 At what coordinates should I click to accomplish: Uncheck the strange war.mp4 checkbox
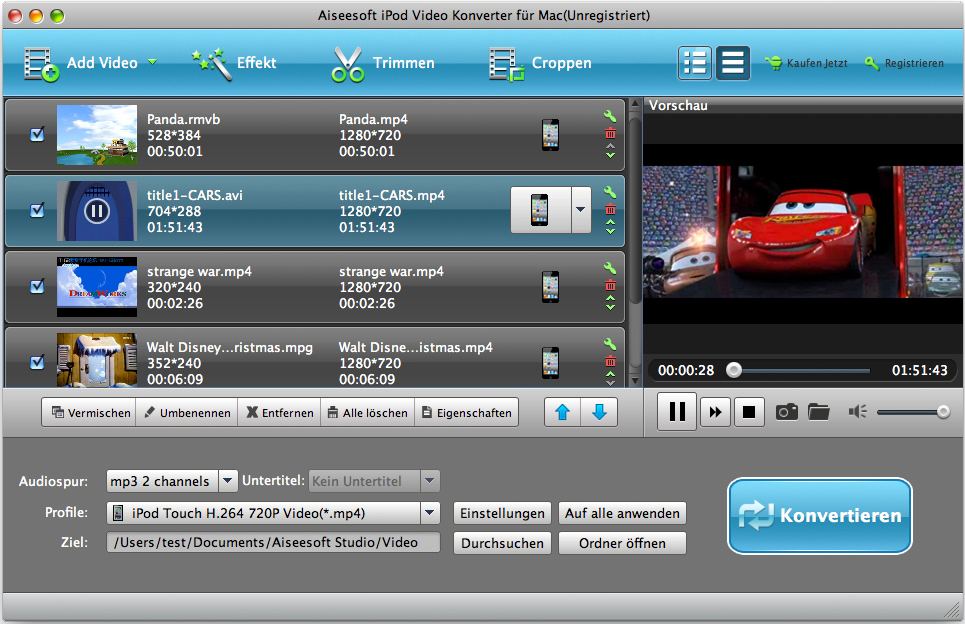coord(38,286)
